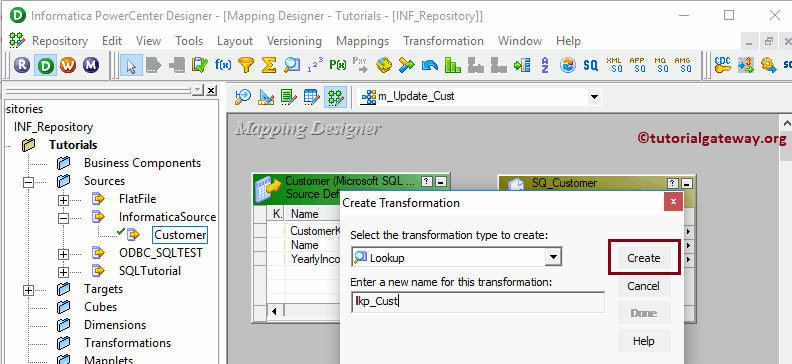Viewport: 792px width, 364px height.
Task: Select the arrow pointer tool
Action: pos(131,65)
